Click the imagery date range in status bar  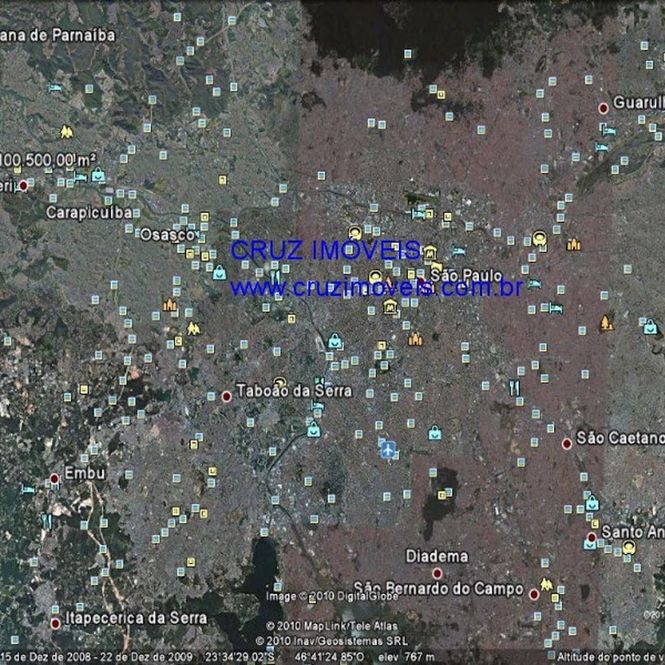(x=96, y=657)
